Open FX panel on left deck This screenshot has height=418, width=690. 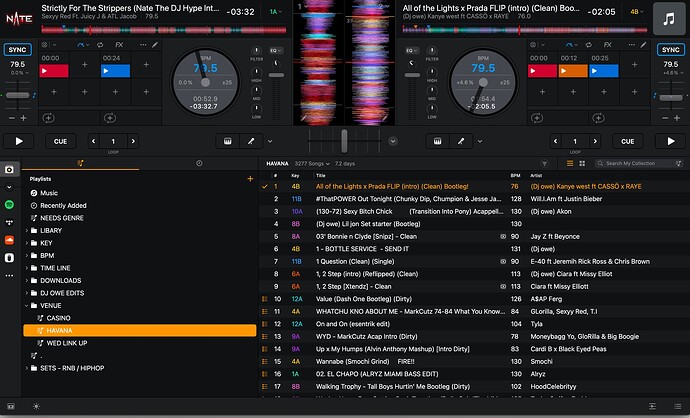(x=119, y=45)
